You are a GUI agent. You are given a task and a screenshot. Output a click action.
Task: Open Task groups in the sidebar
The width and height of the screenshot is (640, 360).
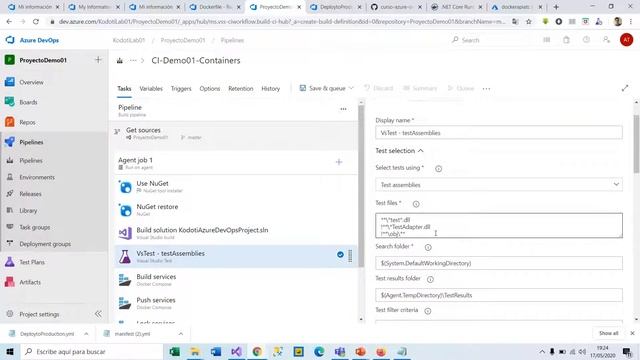point(35,227)
